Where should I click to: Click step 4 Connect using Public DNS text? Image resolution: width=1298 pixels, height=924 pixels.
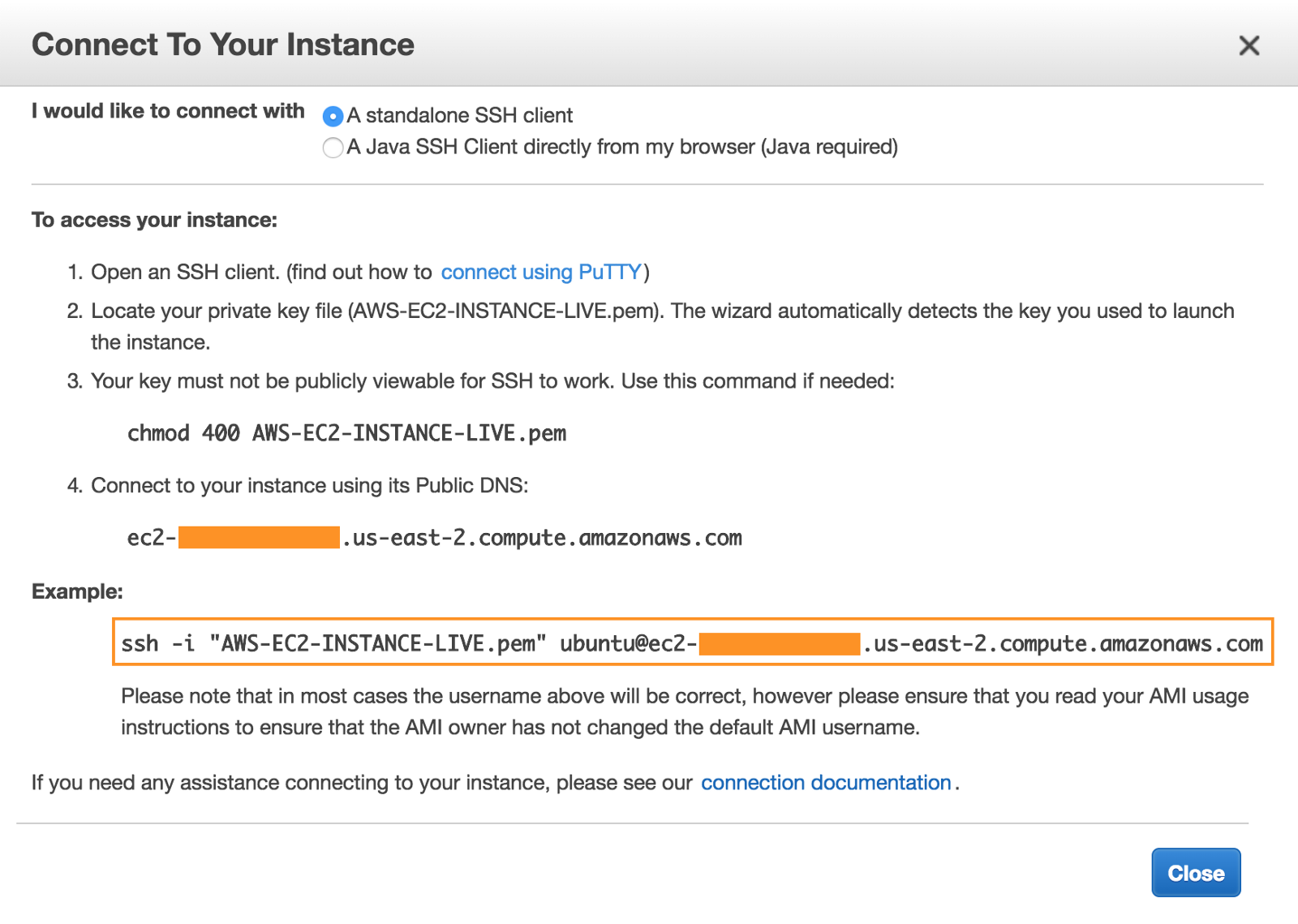[309, 485]
